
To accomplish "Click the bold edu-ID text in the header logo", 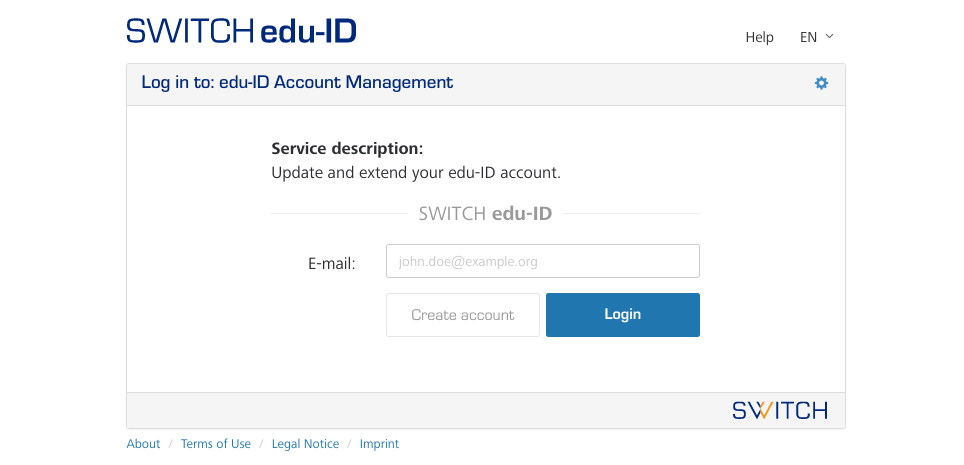I will click(308, 31).
